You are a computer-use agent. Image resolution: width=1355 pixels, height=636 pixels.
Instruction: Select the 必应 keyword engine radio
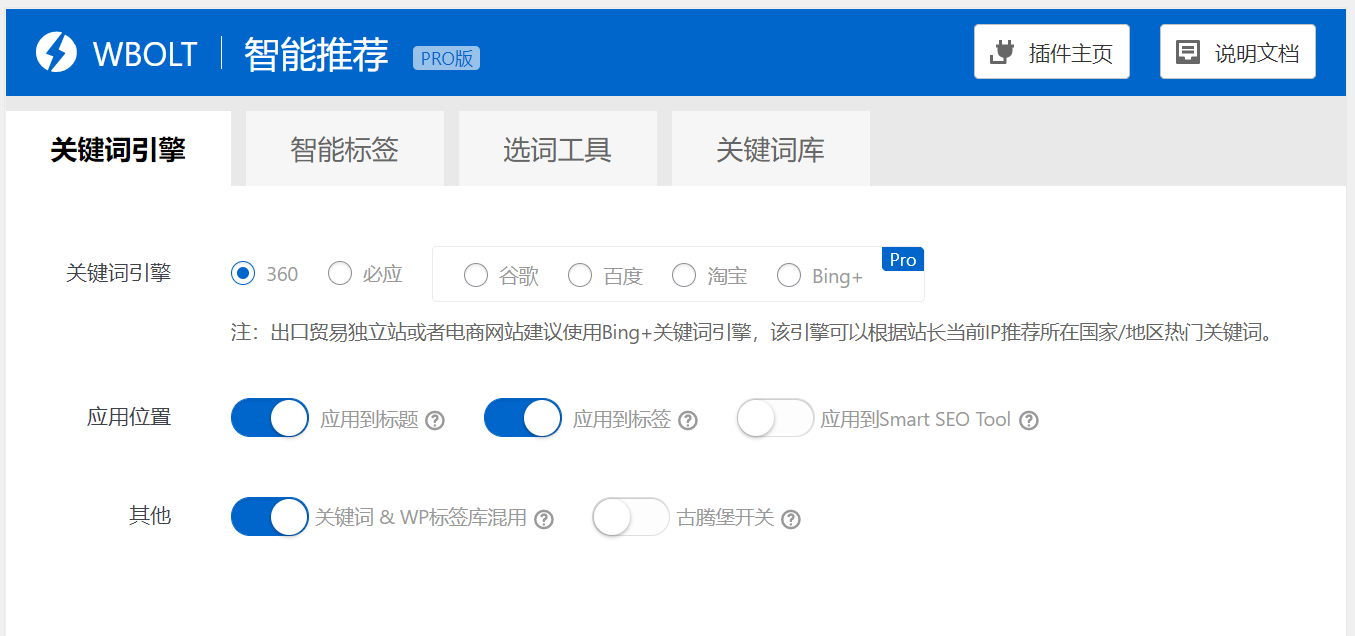pos(340,273)
